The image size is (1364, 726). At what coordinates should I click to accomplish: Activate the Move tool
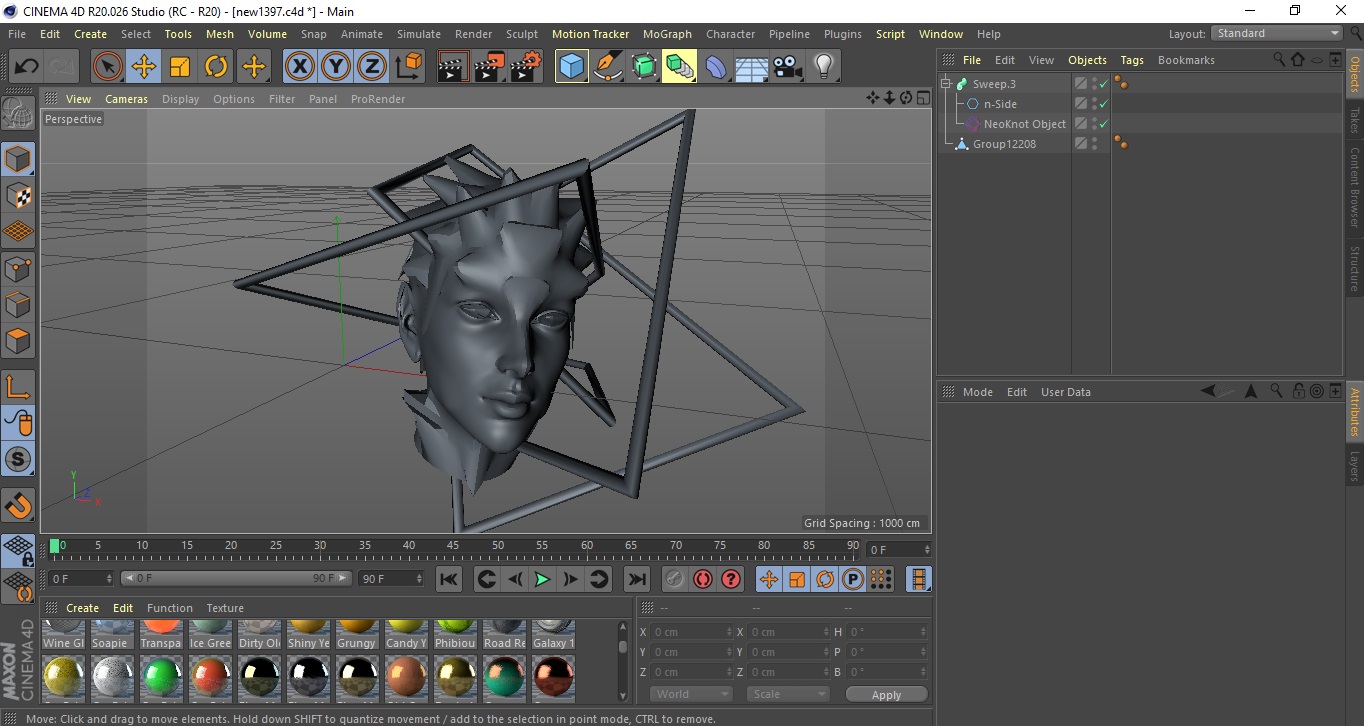pyautogui.click(x=144, y=67)
